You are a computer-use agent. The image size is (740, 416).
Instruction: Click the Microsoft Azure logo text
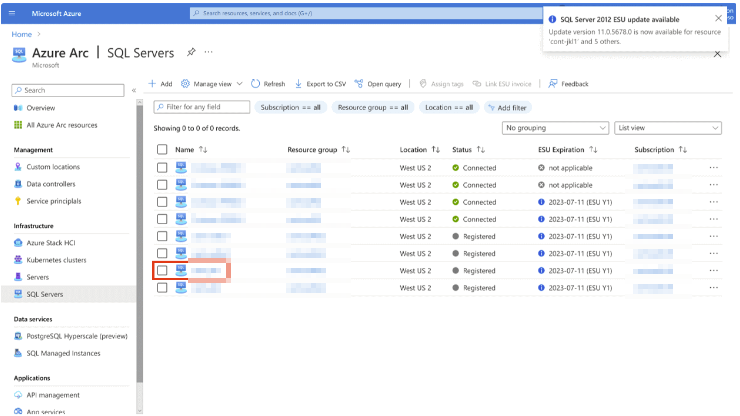pos(56,14)
